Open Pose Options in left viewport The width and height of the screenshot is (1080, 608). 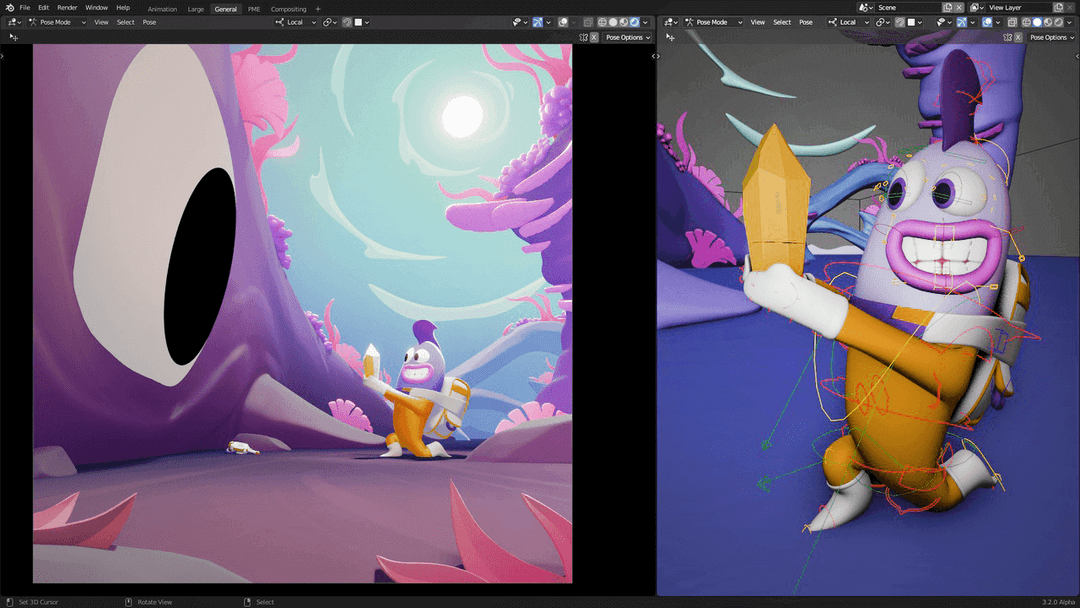627,37
